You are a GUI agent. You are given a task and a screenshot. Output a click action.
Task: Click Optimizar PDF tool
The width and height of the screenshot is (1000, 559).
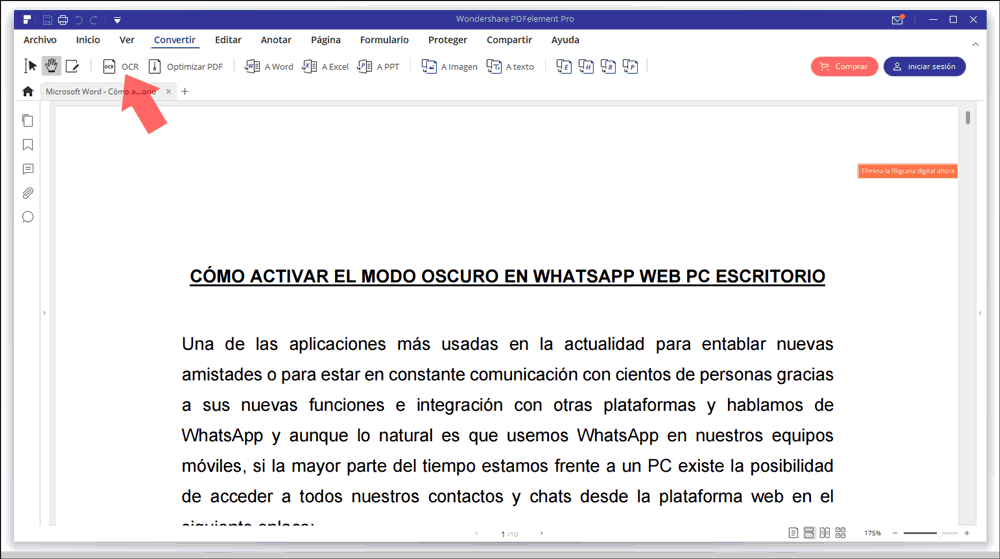pyautogui.click(x=186, y=66)
